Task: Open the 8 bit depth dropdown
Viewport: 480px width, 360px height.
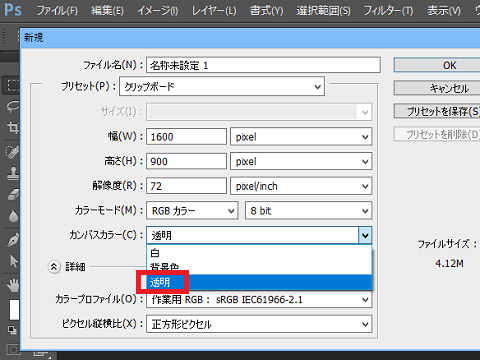Action: click(308, 211)
